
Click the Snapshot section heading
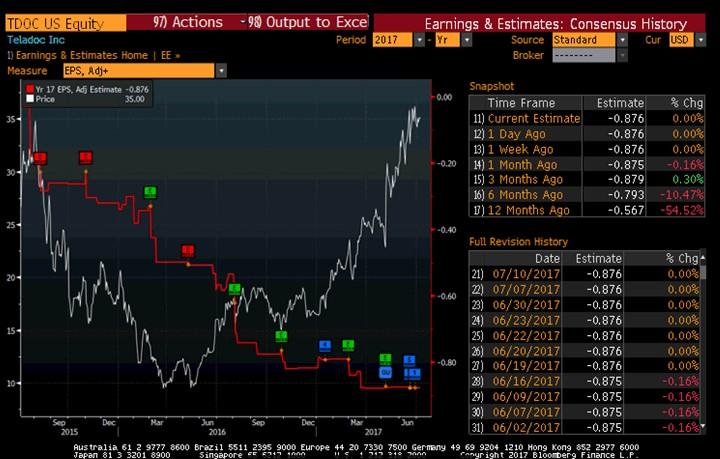pos(492,86)
